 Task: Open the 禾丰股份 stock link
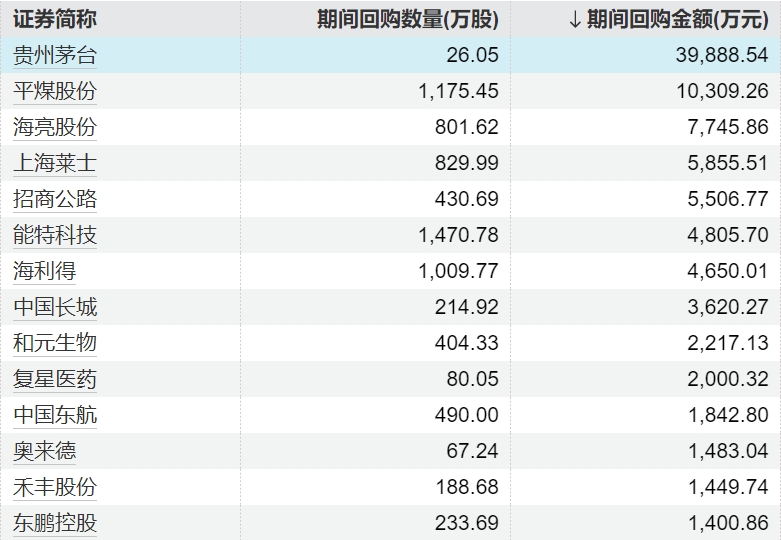click(x=55, y=487)
